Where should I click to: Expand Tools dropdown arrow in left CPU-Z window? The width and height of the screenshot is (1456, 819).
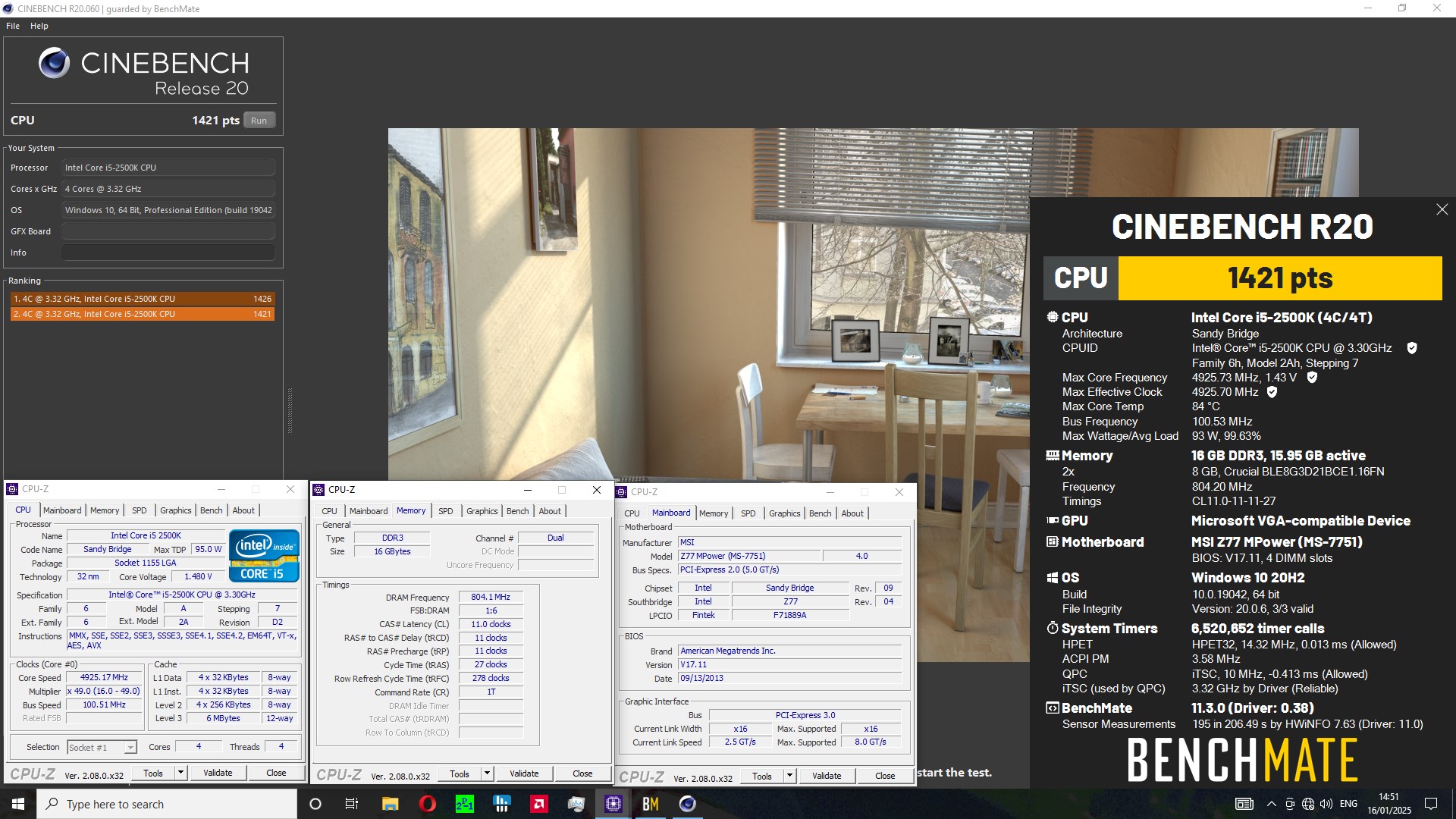180,773
